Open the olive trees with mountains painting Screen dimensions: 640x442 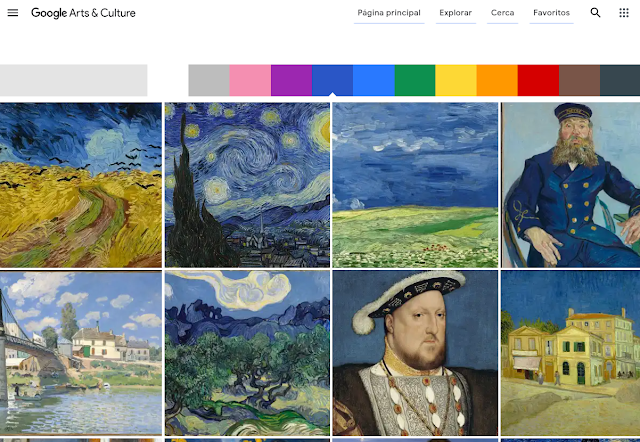(x=247, y=353)
